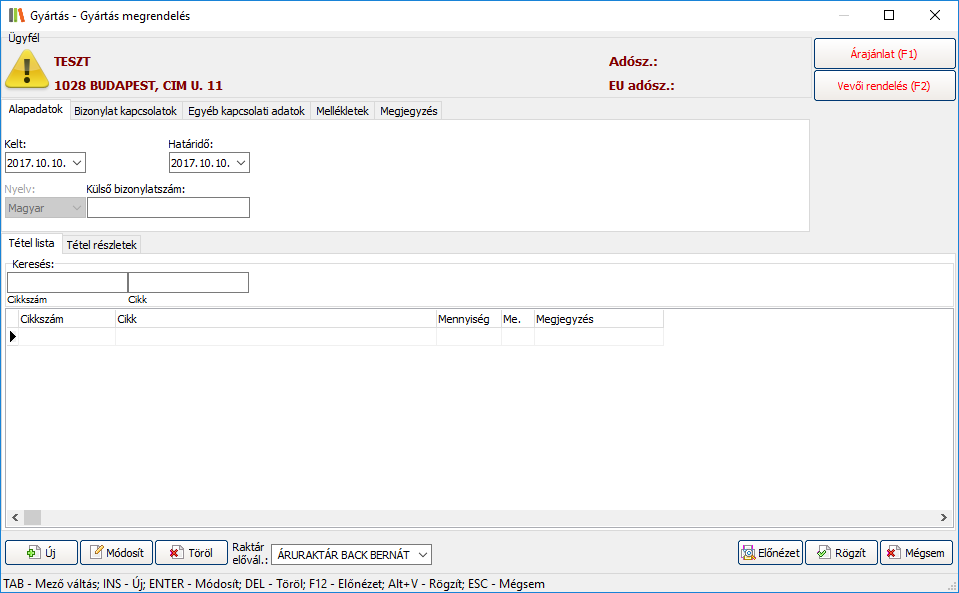Viewport: 959px width, 593px height.
Task: Open the Mellékletek attachments tab
Action: [342, 111]
